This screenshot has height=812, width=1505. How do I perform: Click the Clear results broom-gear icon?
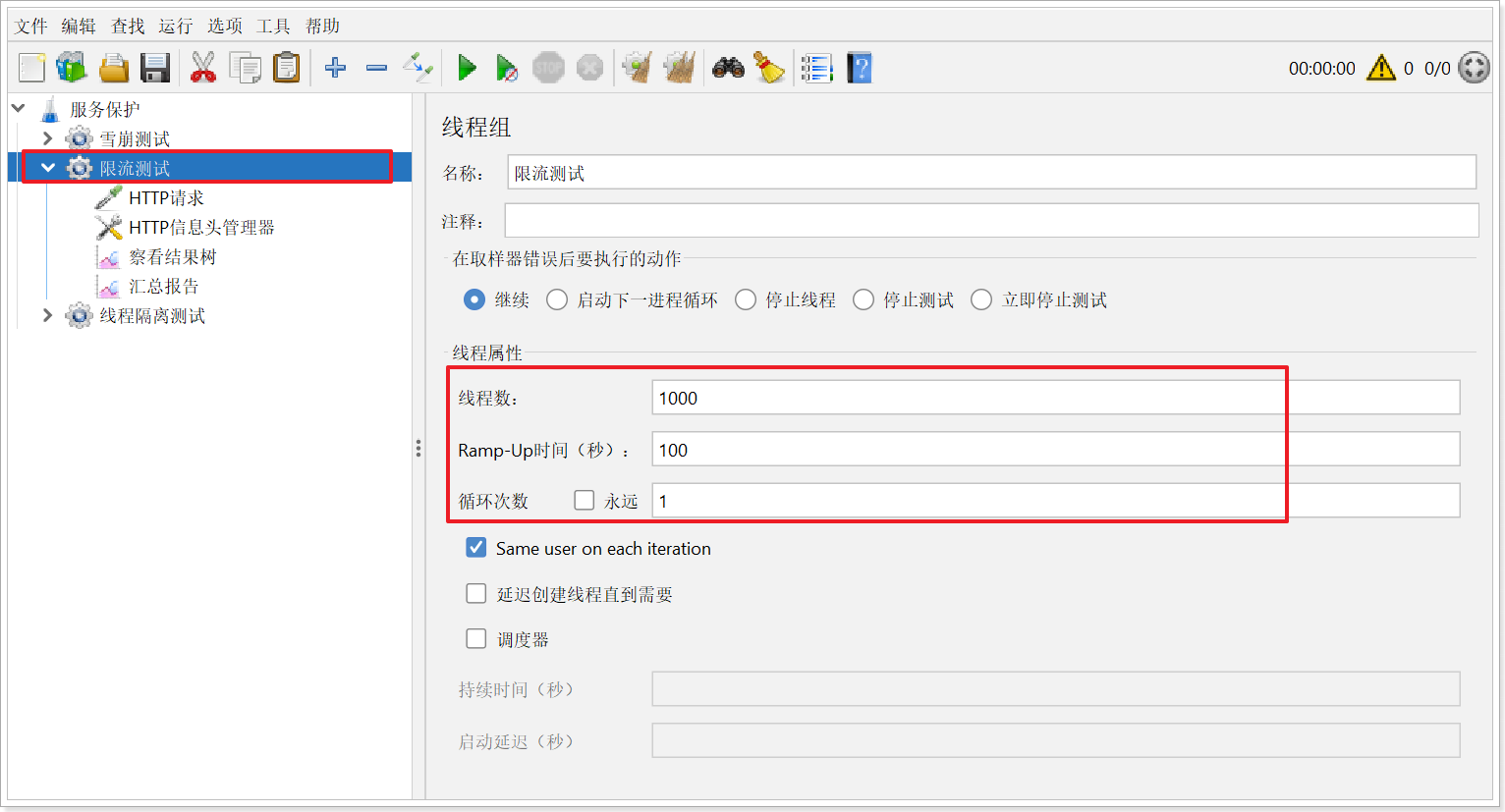coord(638,68)
